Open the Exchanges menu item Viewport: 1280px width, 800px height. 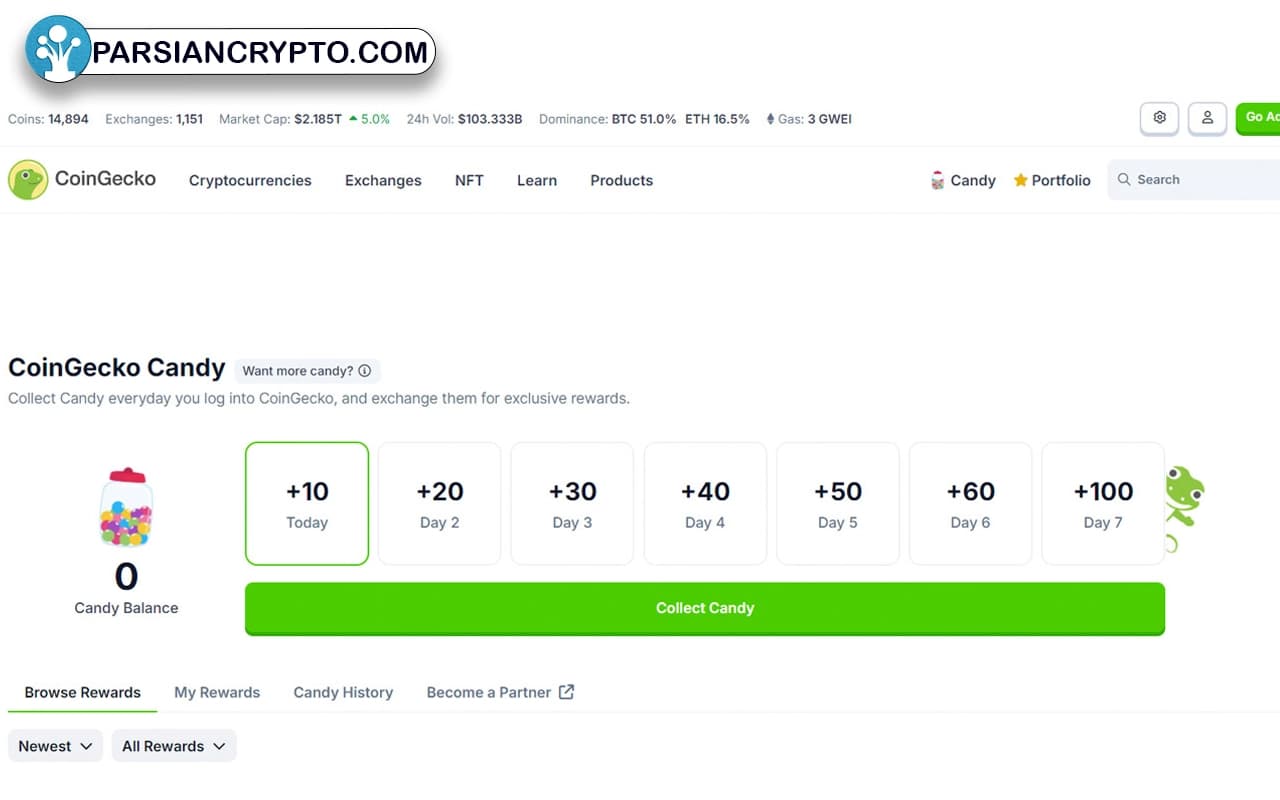383,180
